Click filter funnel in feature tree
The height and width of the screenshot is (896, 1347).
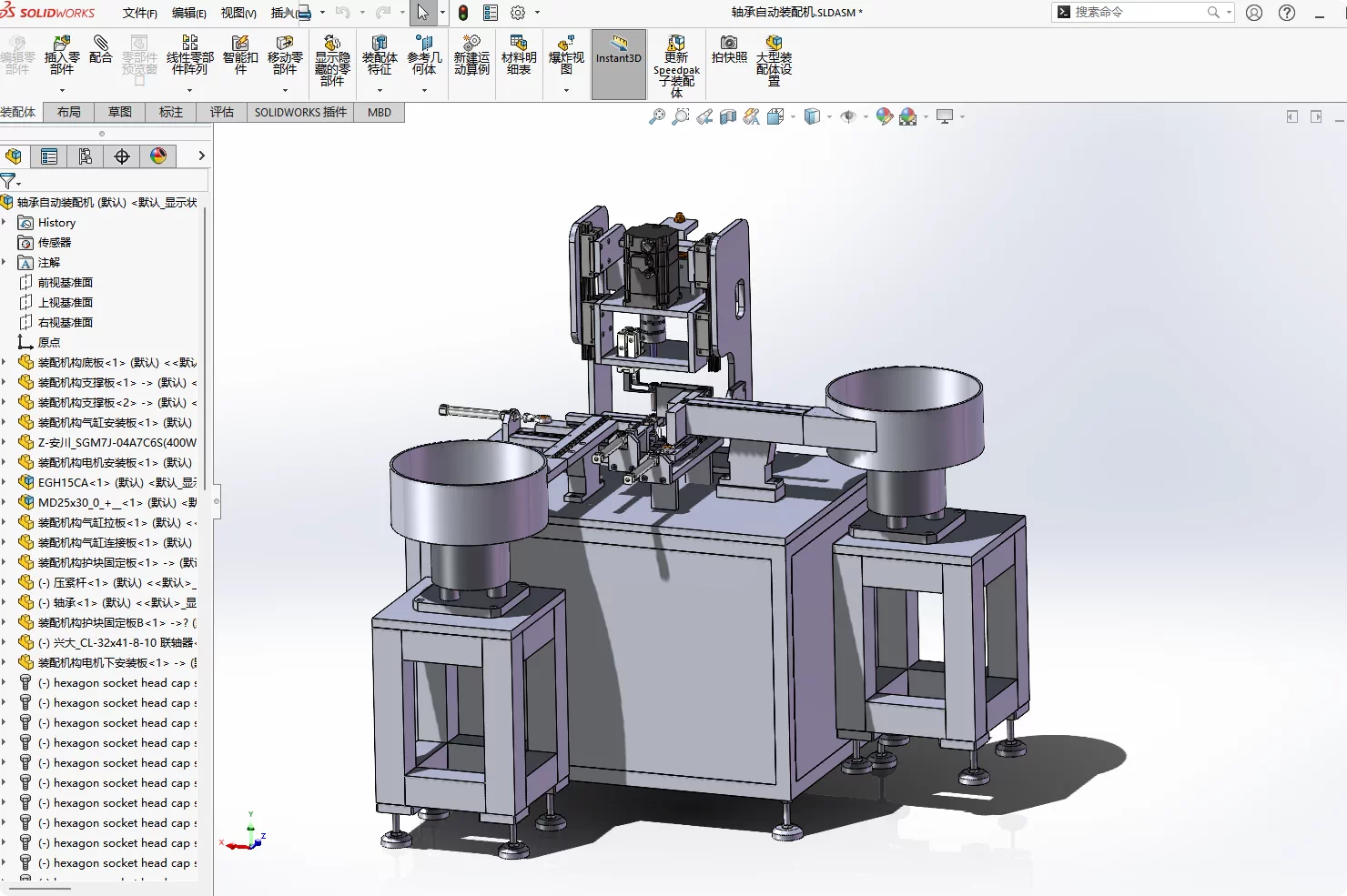[x=8, y=181]
